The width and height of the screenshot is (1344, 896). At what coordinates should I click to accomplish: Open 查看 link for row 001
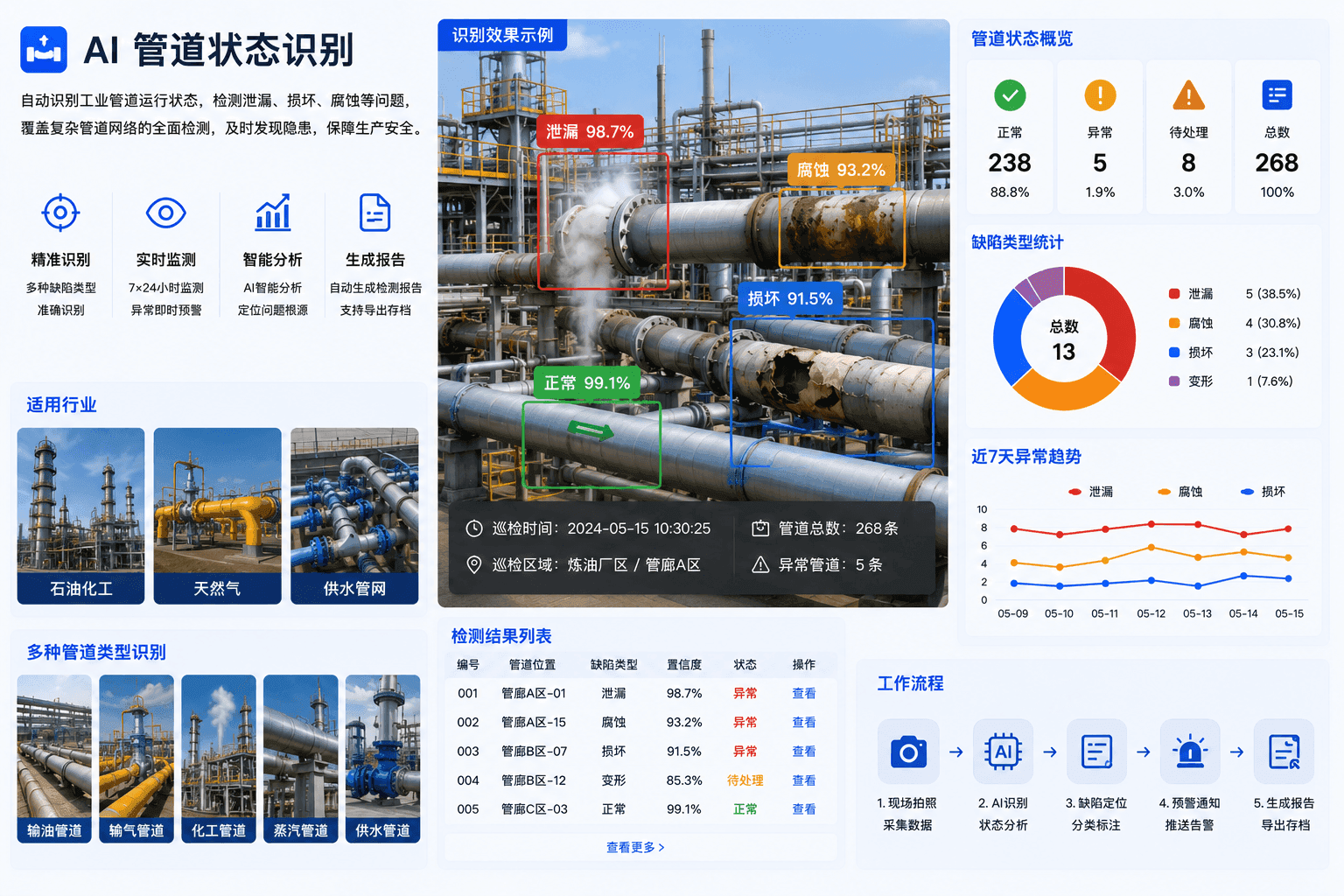(804, 693)
